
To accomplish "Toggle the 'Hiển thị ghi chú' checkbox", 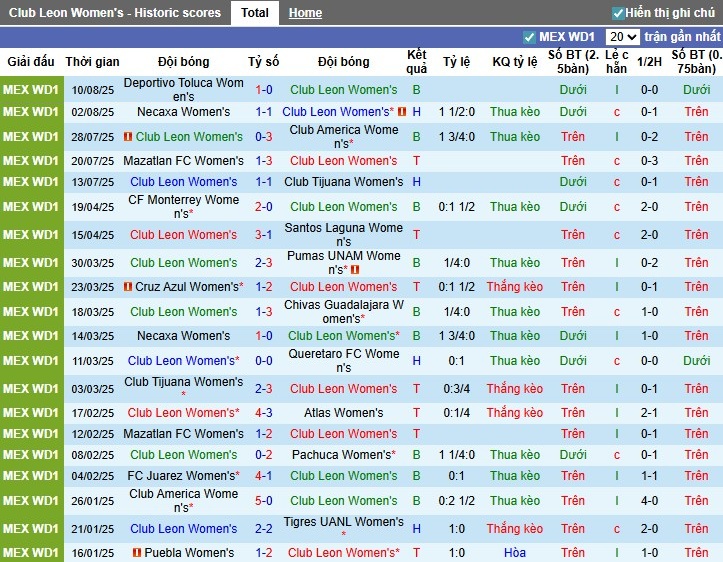I will (618, 13).
